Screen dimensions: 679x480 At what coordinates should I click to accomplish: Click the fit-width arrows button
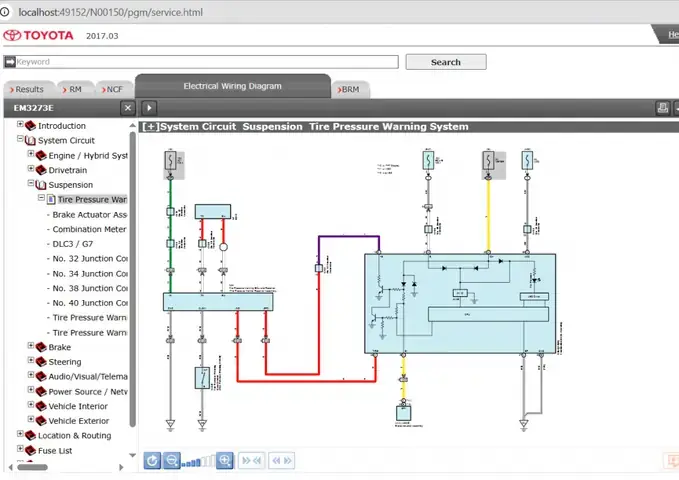[x=251, y=461]
